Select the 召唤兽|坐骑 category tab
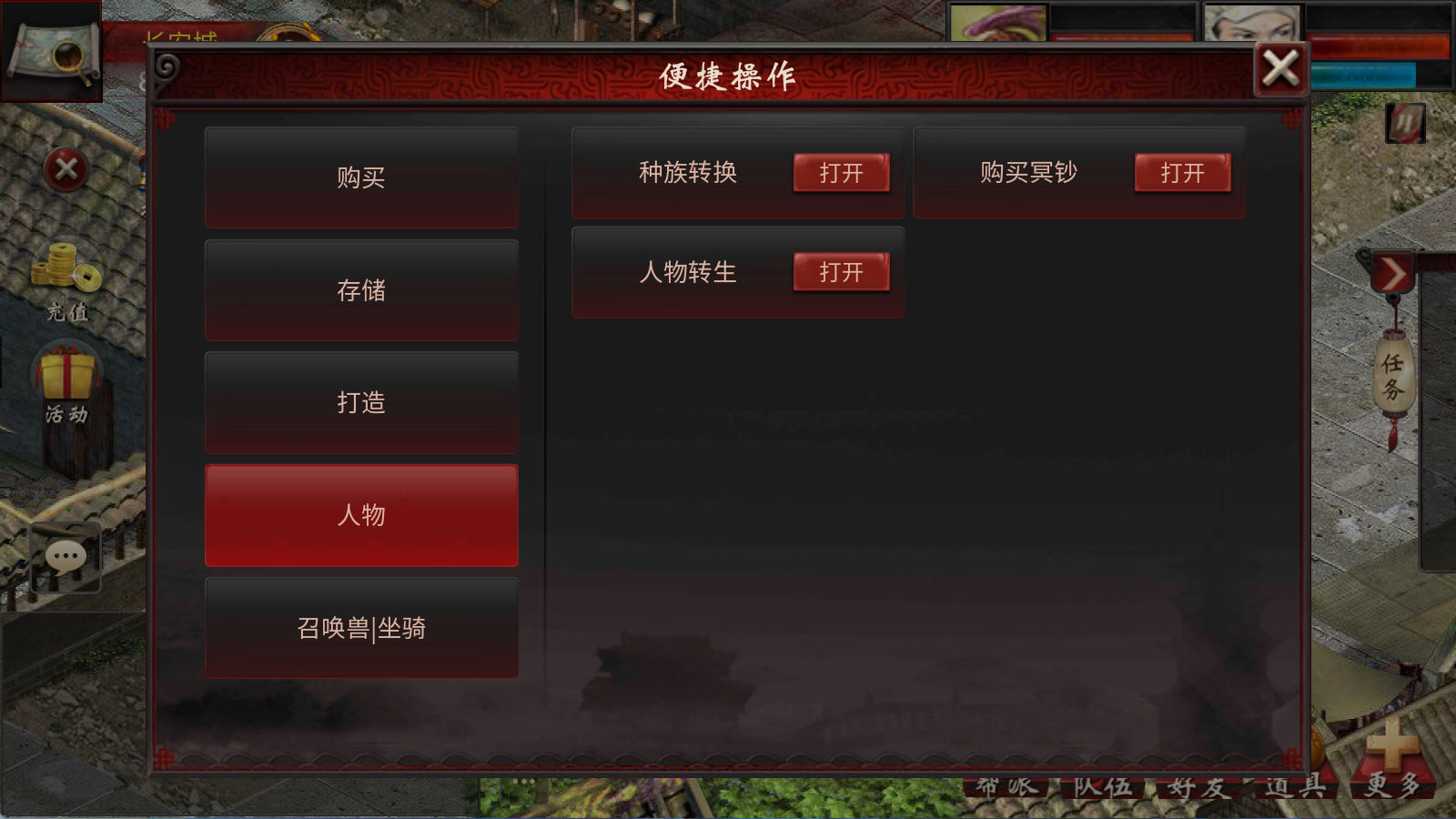1456x819 pixels. [x=361, y=628]
